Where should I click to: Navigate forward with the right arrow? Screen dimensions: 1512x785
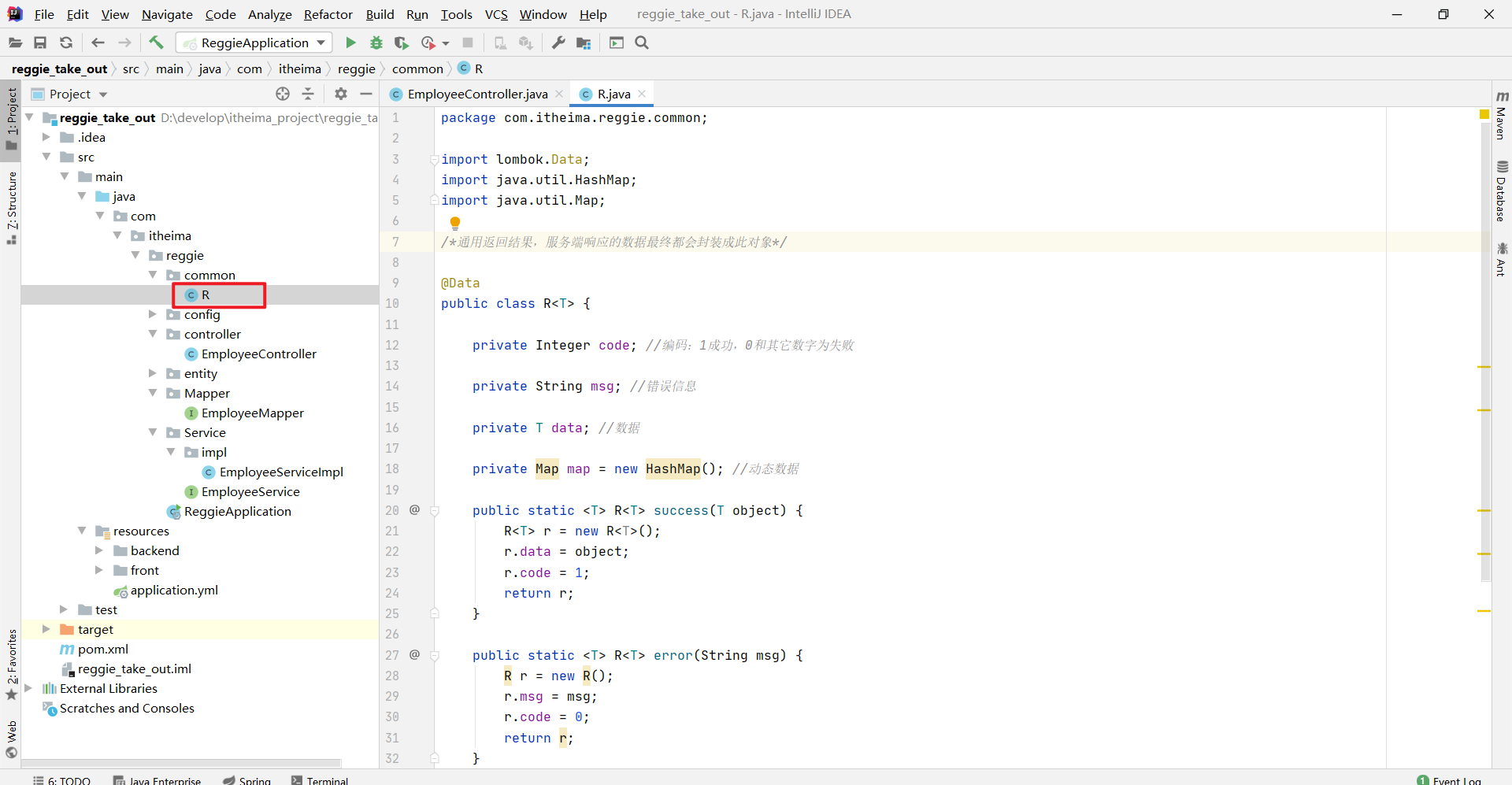coord(124,43)
